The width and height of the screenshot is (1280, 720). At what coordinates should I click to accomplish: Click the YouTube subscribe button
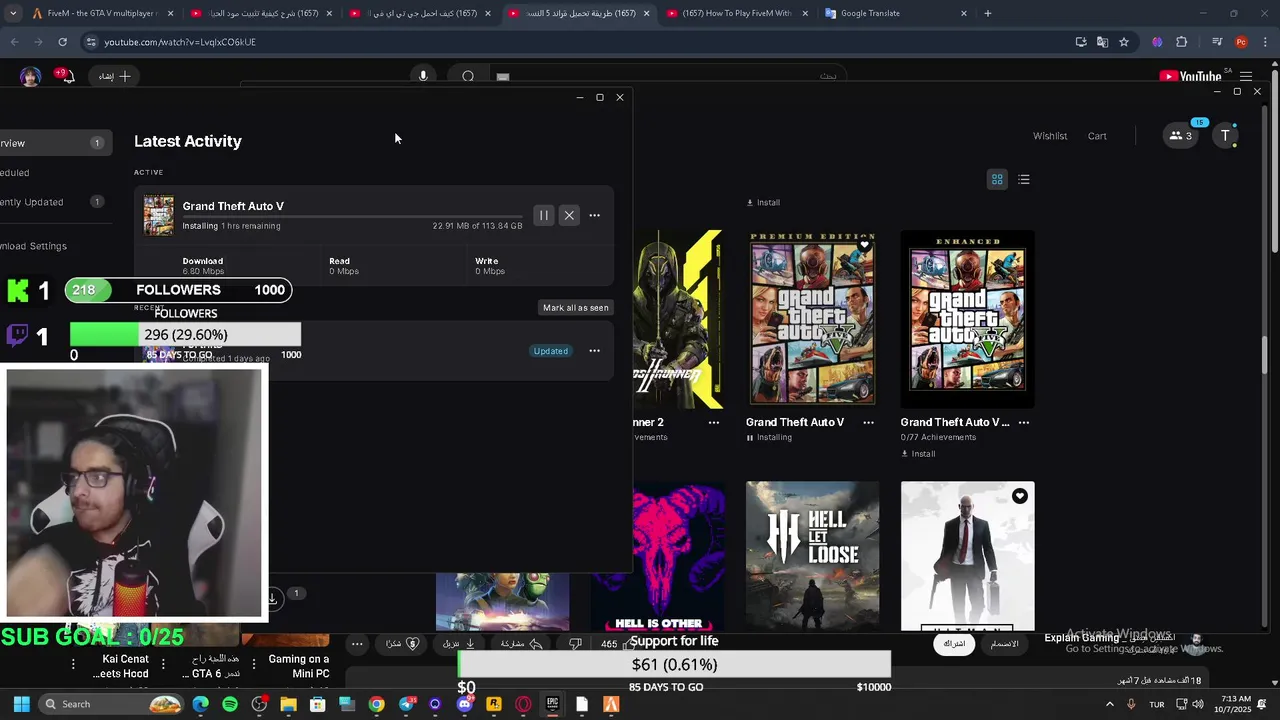955,643
